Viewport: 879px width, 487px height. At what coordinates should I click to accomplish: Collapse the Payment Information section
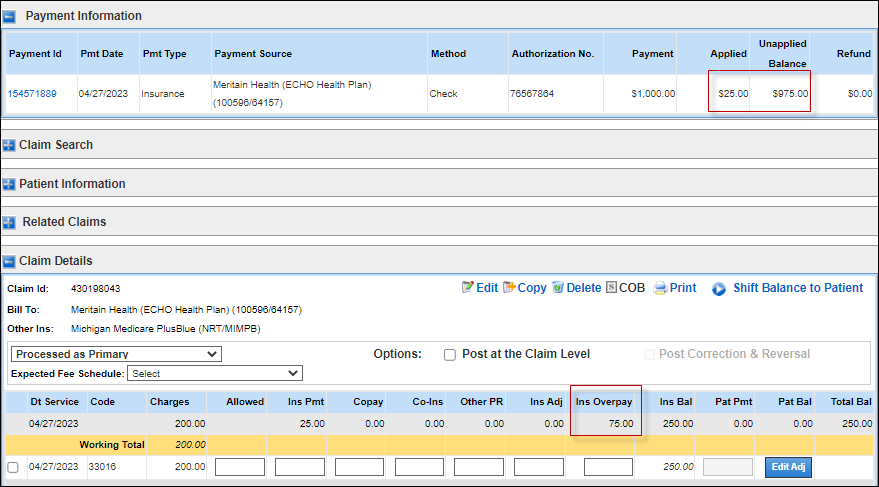[10, 16]
